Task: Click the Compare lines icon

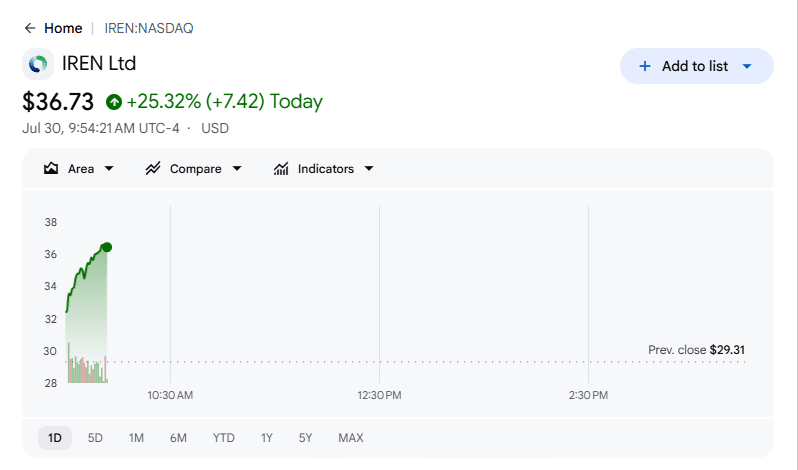Action: click(x=153, y=168)
